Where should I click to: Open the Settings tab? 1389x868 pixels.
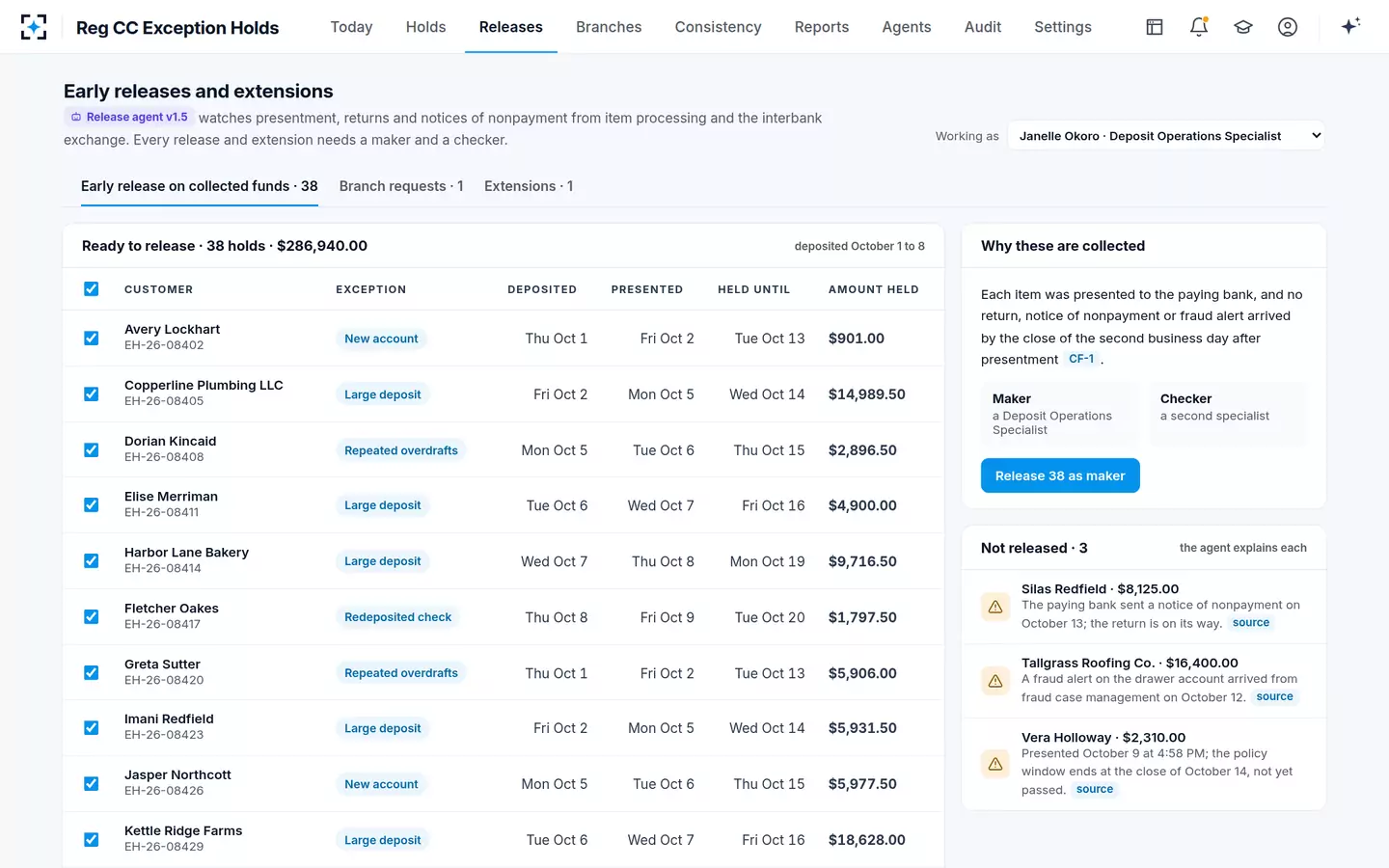click(1063, 27)
